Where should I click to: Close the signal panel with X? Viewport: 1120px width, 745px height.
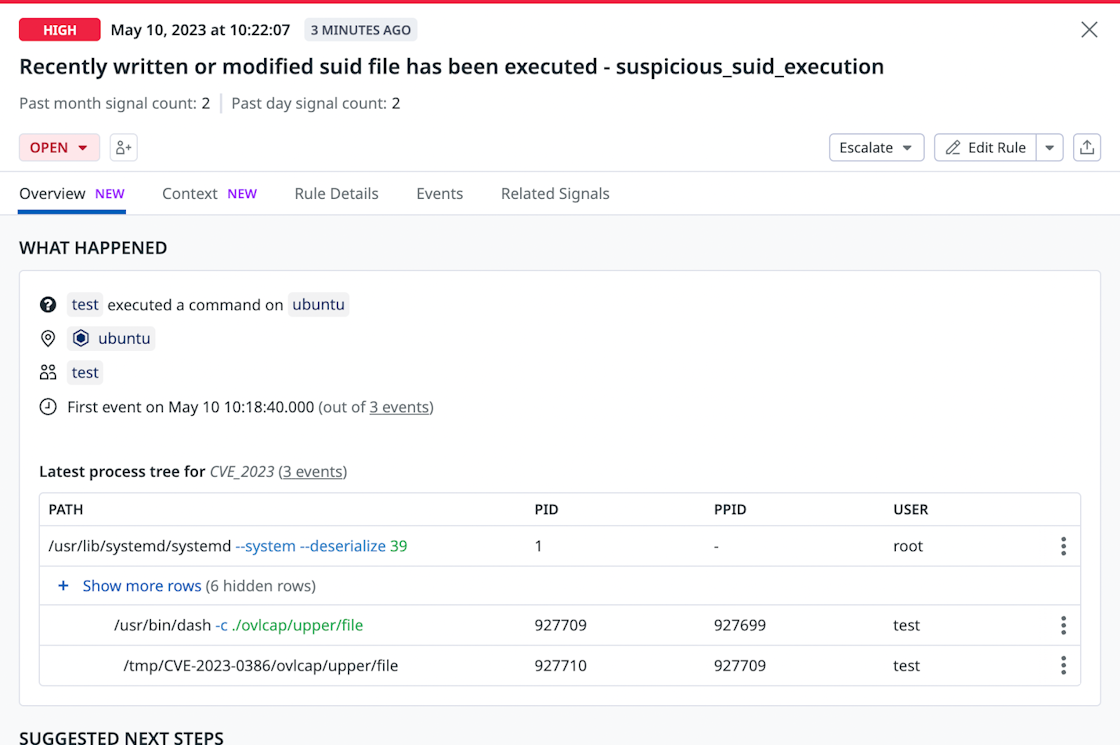click(x=1089, y=30)
